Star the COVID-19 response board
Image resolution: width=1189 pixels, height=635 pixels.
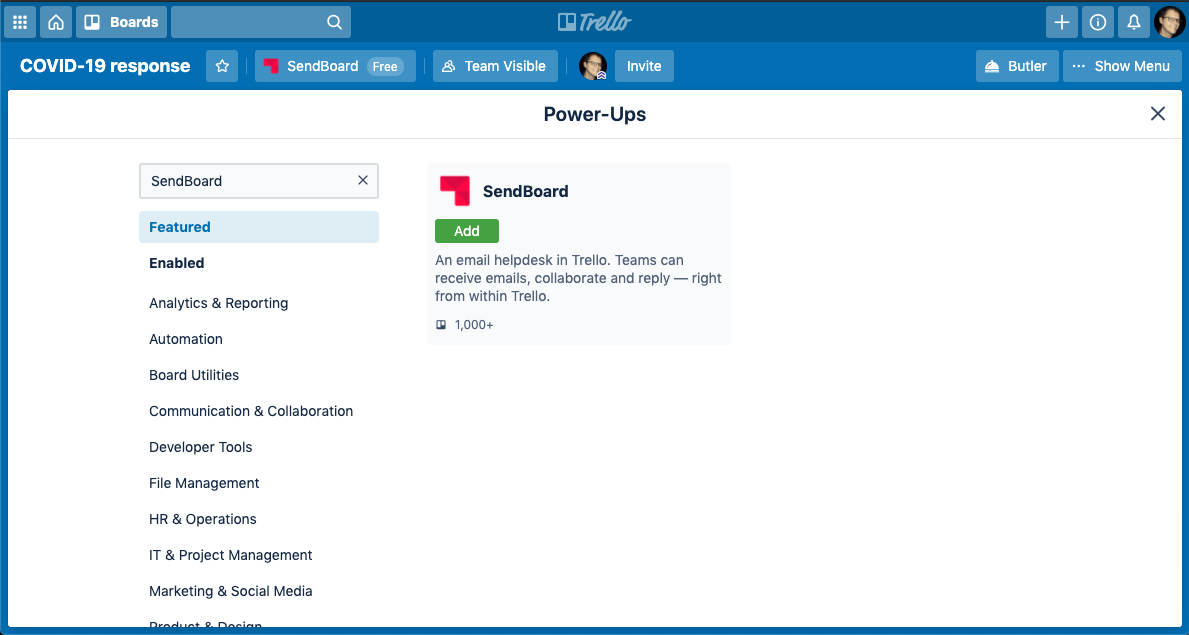point(222,66)
